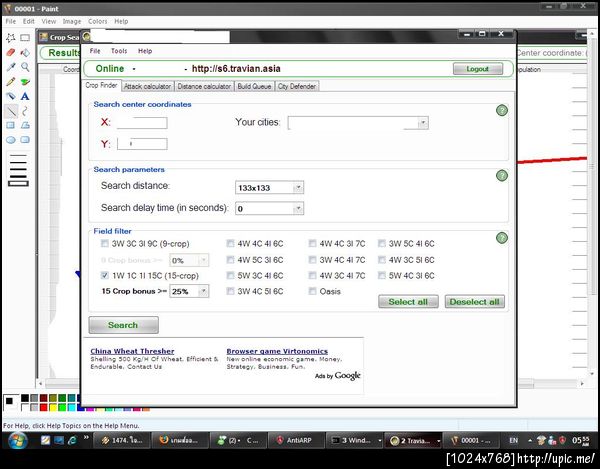Image resolution: width=600 pixels, height=469 pixels.
Task: Choose the Curve tool in Paint
Action: click(x=25, y=111)
